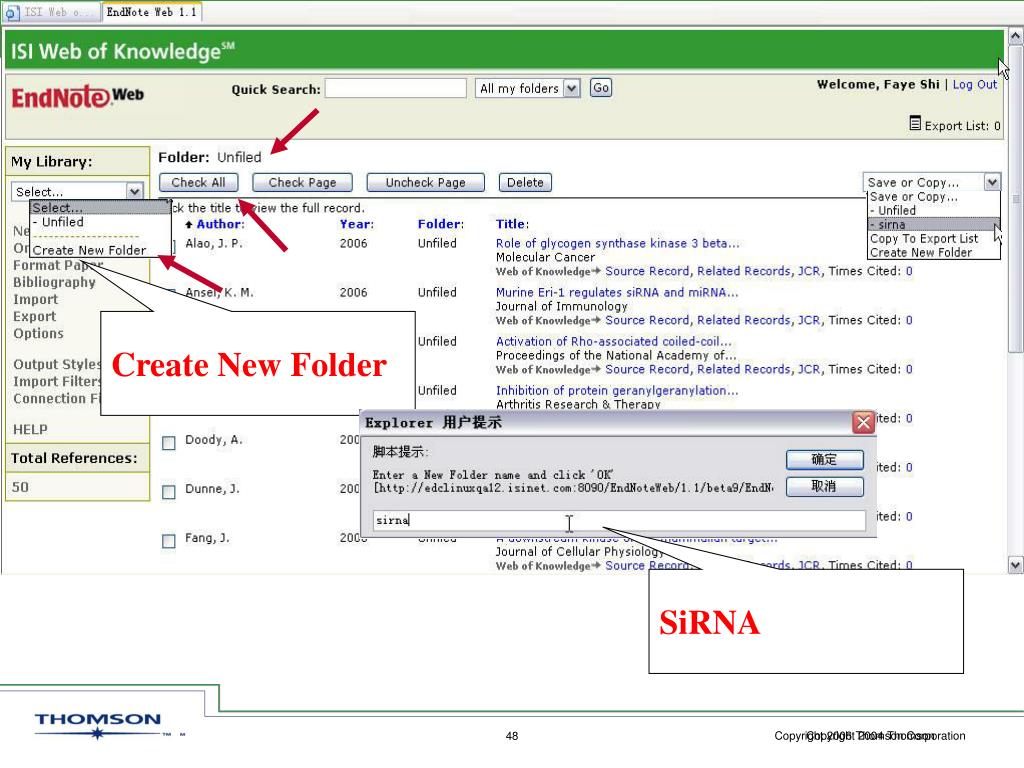Choose sirna in the Save or Copy list
This screenshot has height=768, width=1024.
933,225
